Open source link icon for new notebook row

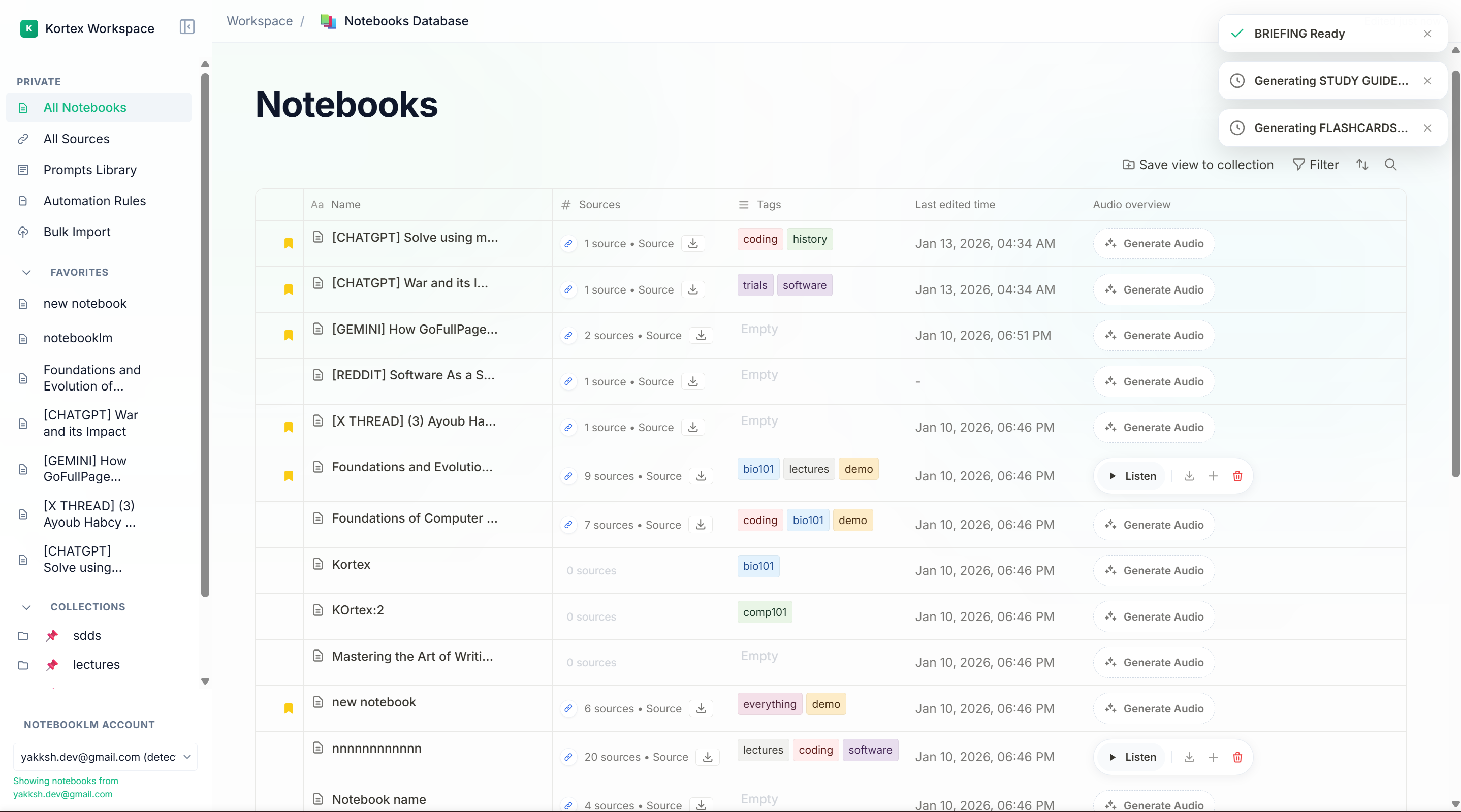tap(568, 708)
